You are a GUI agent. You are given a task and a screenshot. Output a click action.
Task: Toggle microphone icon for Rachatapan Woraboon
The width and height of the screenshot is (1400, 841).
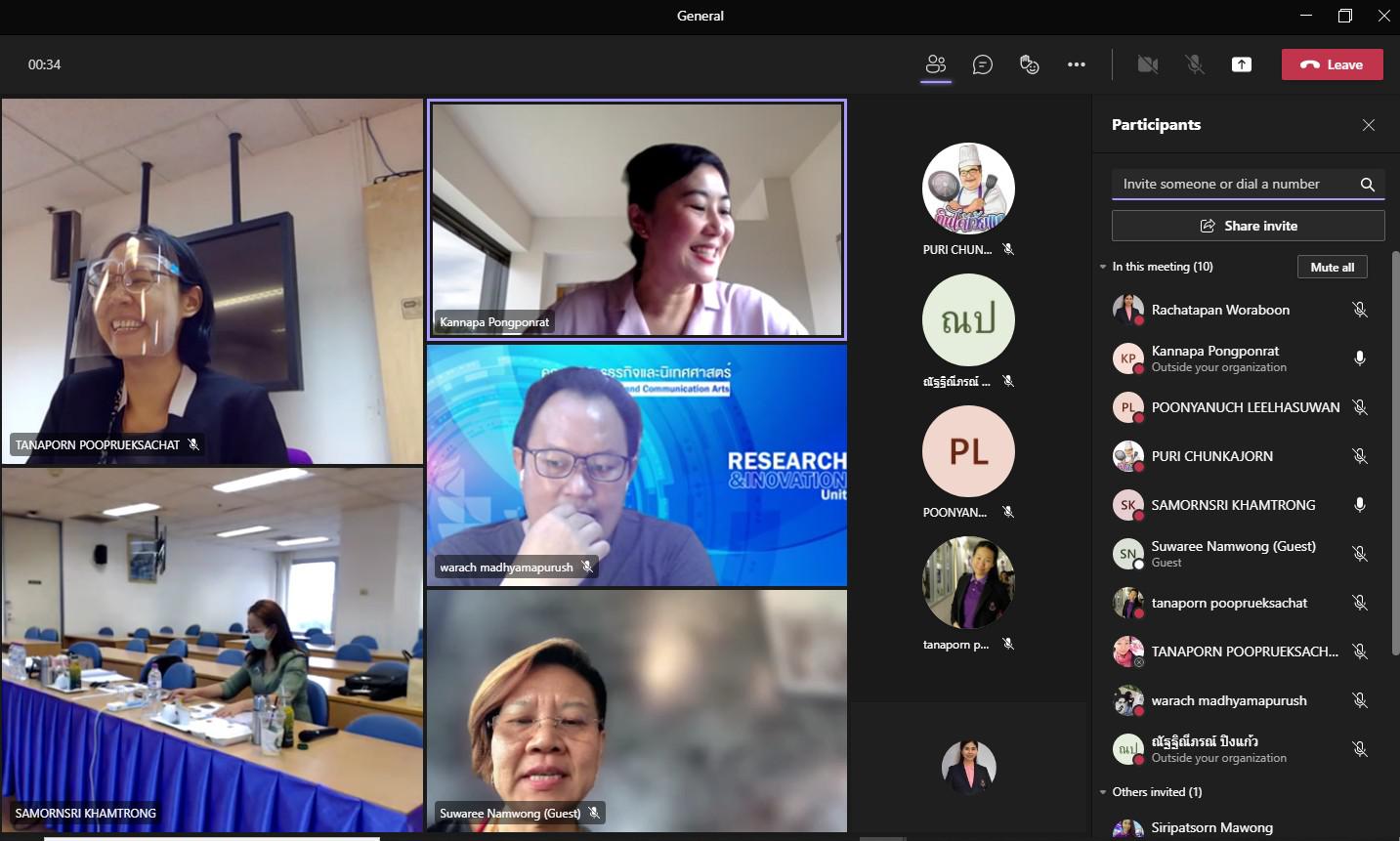pyautogui.click(x=1359, y=310)
